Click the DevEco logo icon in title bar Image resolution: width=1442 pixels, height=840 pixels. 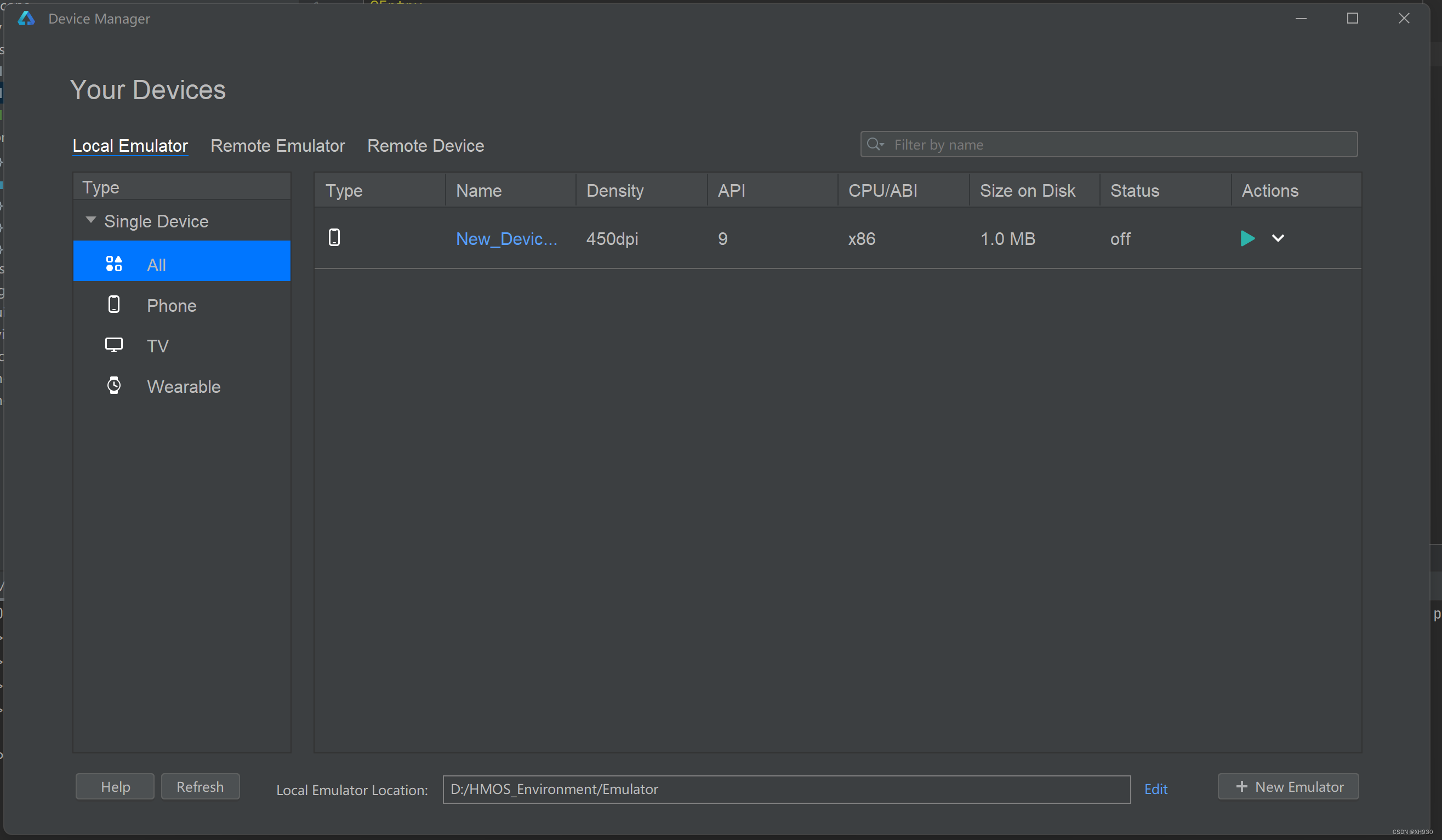[x=26, y=19]
